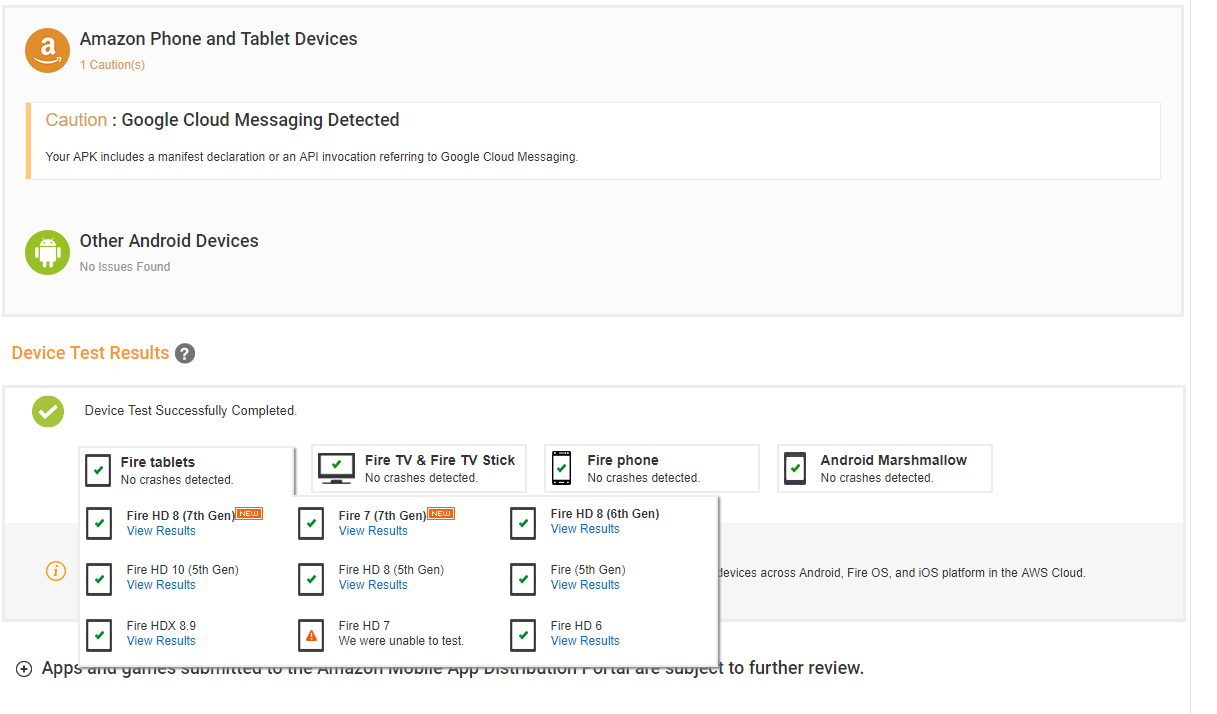Click the Fire HD 7 warning triangle
The width and height of the screenshot is (1217, 714).
point(311,635)
